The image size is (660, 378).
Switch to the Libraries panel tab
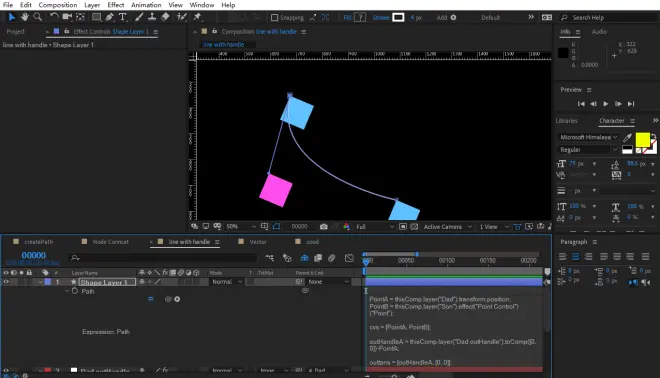click(567, 120)
